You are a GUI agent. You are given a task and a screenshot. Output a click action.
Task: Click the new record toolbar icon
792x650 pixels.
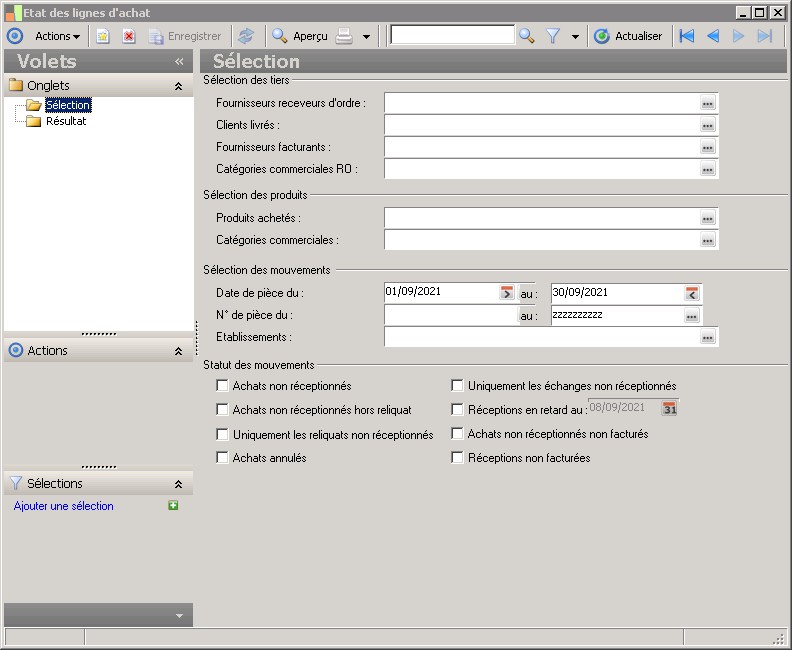(x=103, y=36)
